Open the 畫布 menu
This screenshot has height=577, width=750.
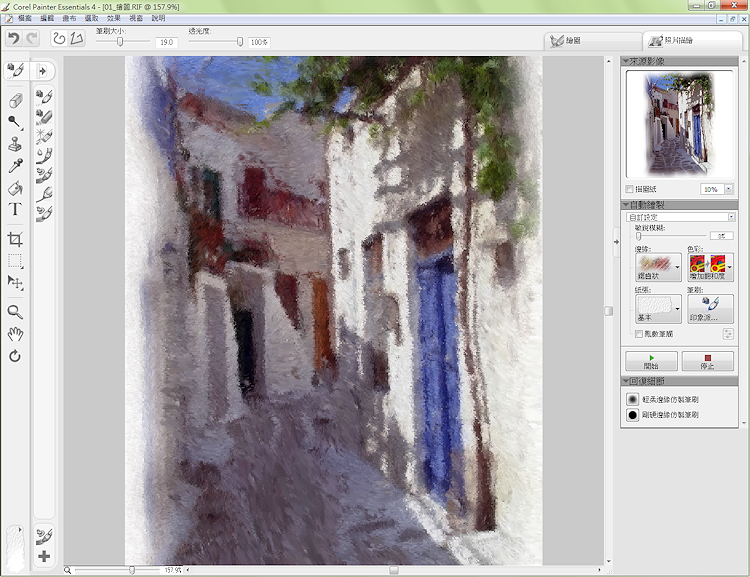(69, 18)
